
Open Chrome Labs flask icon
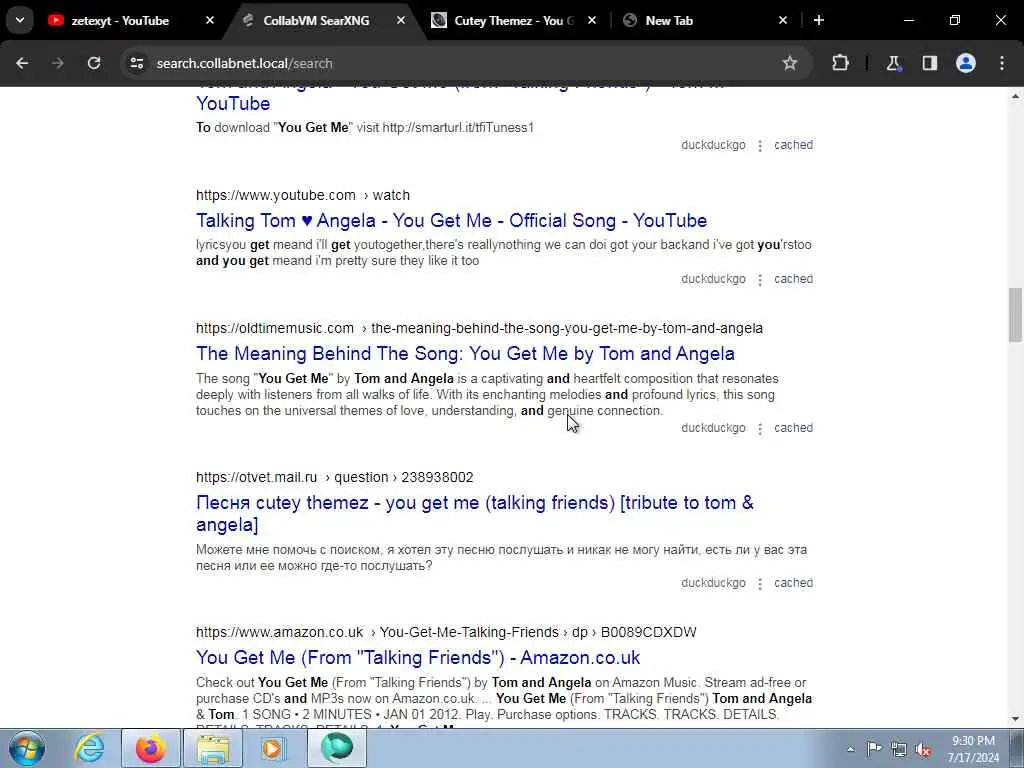[893, 63]
